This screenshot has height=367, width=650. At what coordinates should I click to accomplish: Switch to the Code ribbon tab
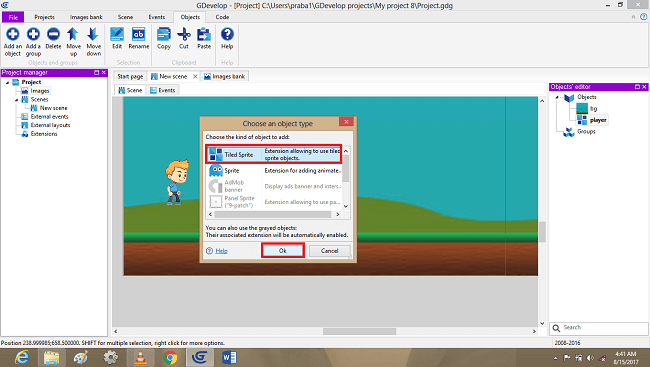coord(222,17)
